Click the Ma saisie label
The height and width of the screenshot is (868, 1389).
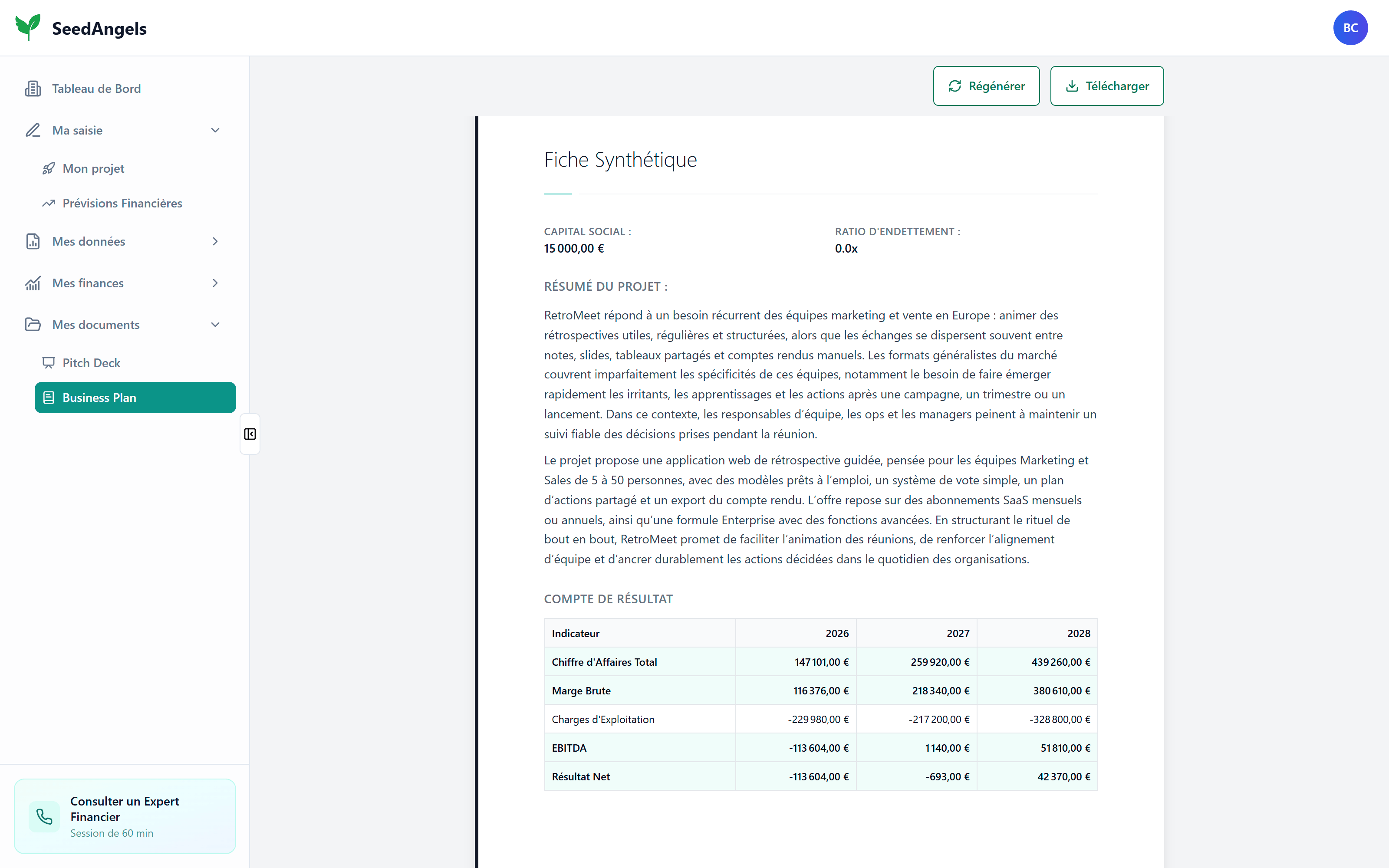78,130
